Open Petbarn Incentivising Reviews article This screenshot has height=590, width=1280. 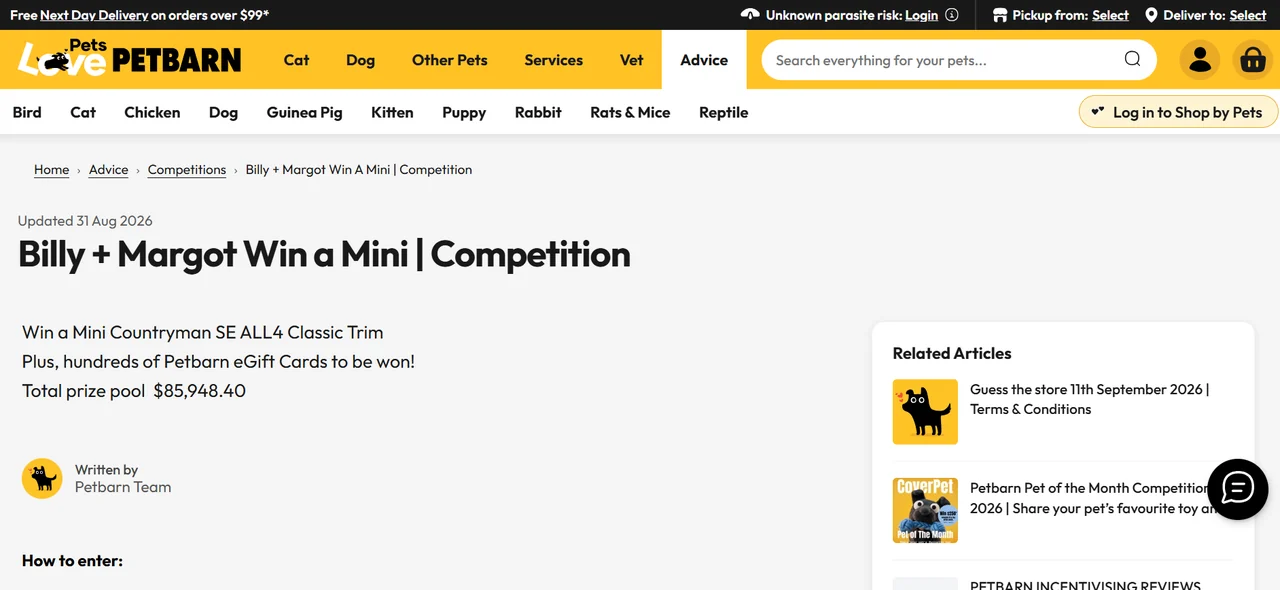click(1085, 584)
